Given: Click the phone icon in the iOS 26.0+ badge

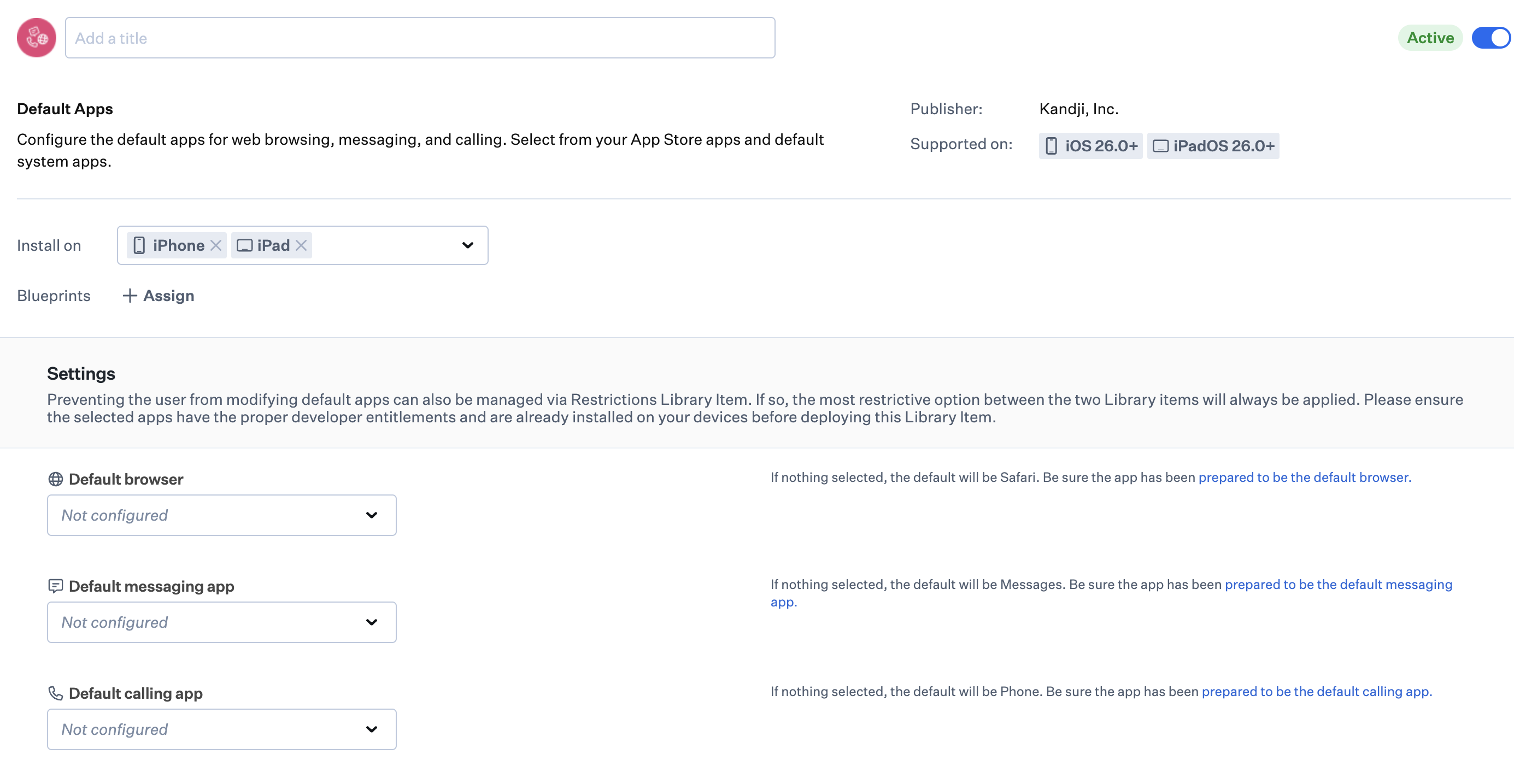Looking at the screenshot, I should pos(1052,145).
